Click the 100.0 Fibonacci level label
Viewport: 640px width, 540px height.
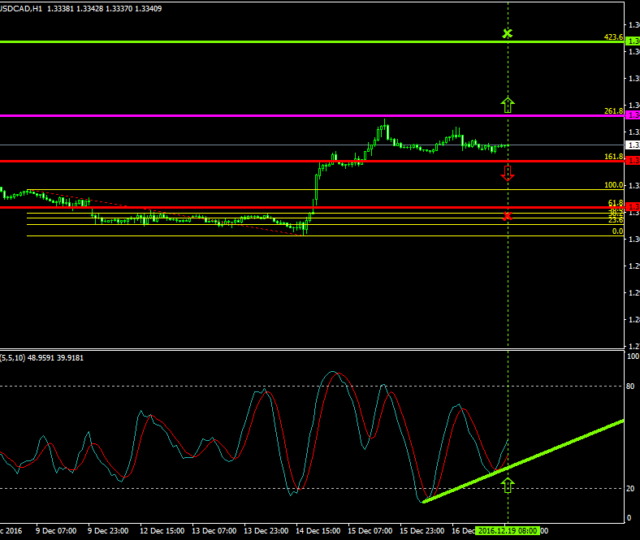[614, 185]
